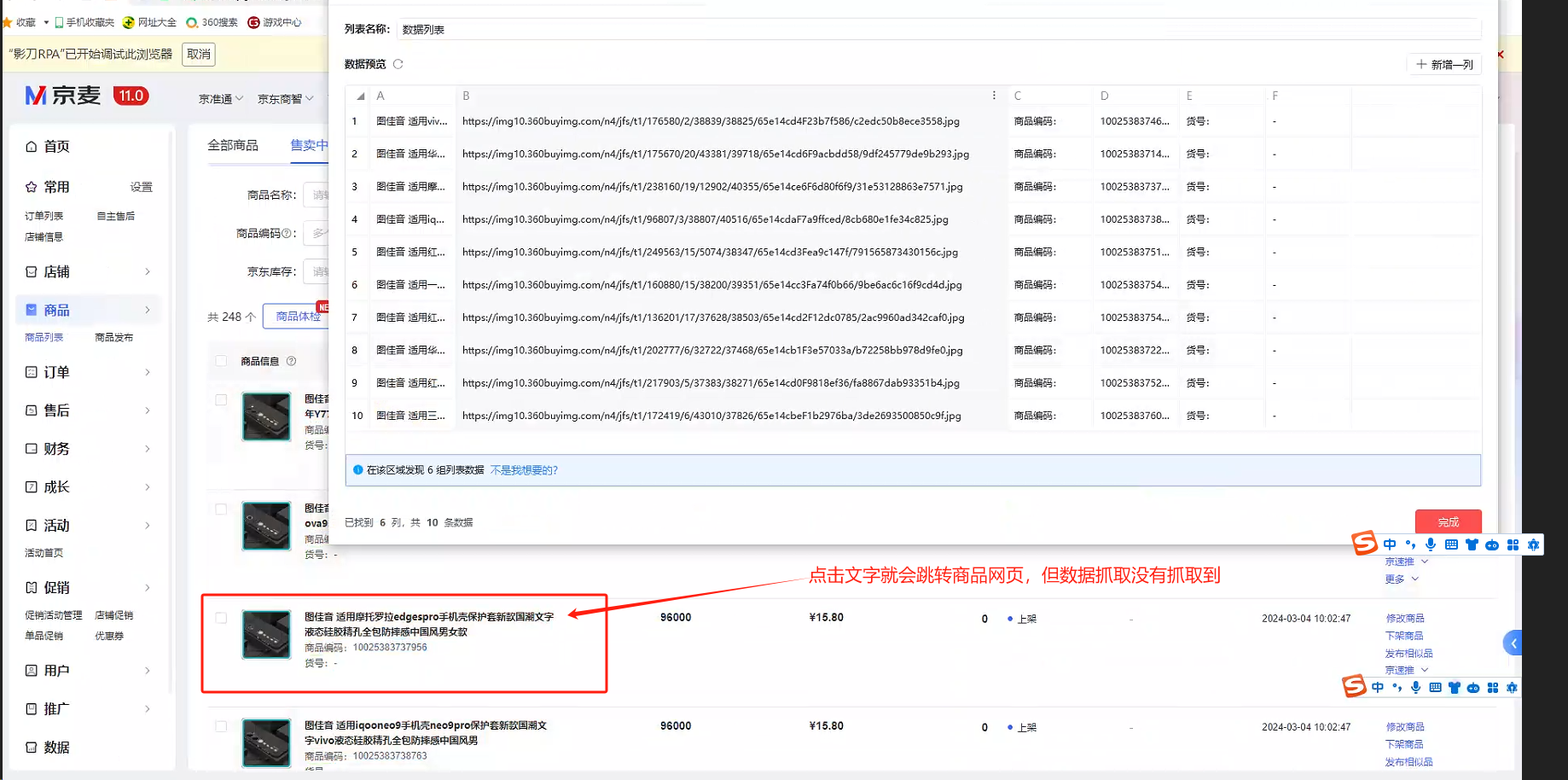Toggle the select-all checkbox beside 商品信息
This screenshot has width=1568, height=780.
[x=221, y=361]
